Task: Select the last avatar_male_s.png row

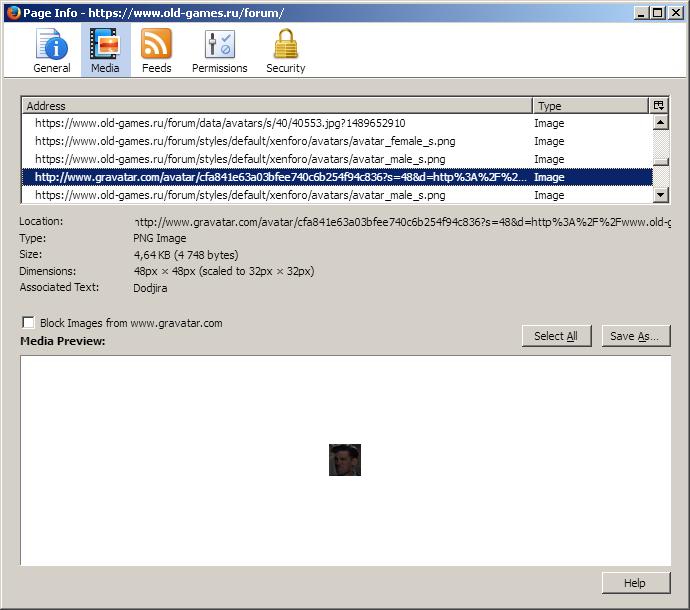Action: tap(337, 195)
